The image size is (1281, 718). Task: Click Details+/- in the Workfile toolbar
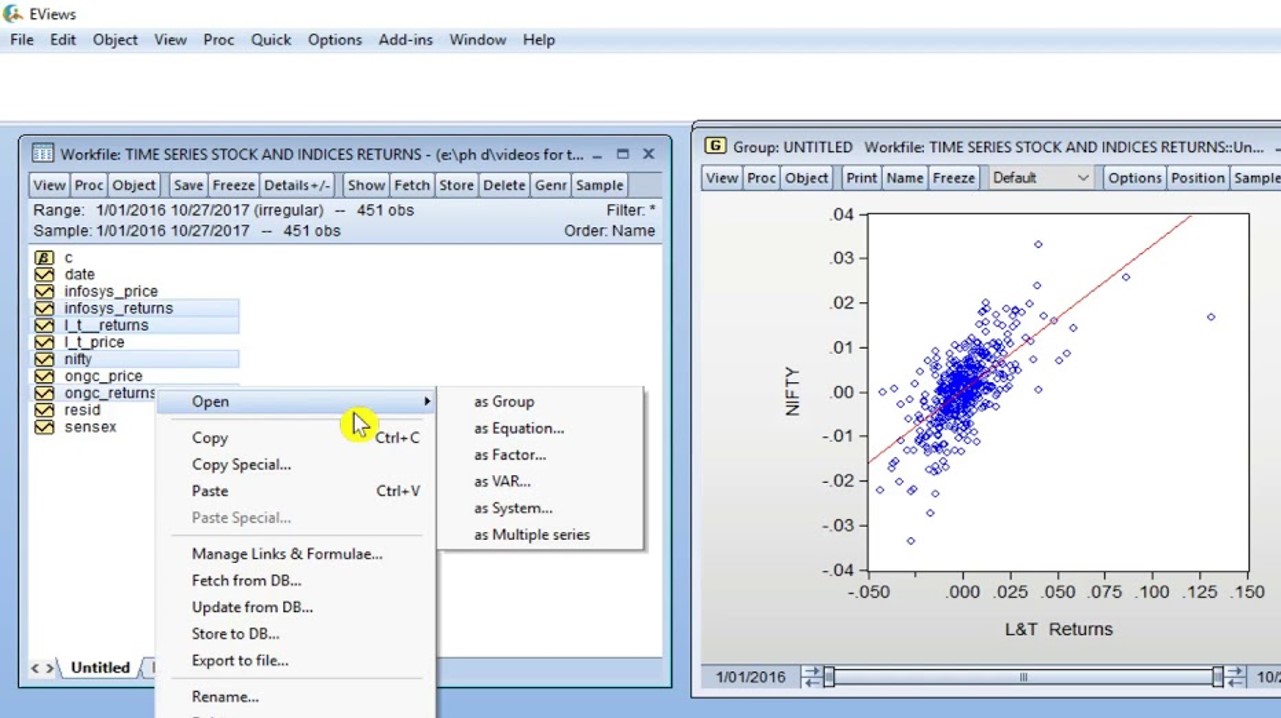pyautogui.click(x=297, y=185)
